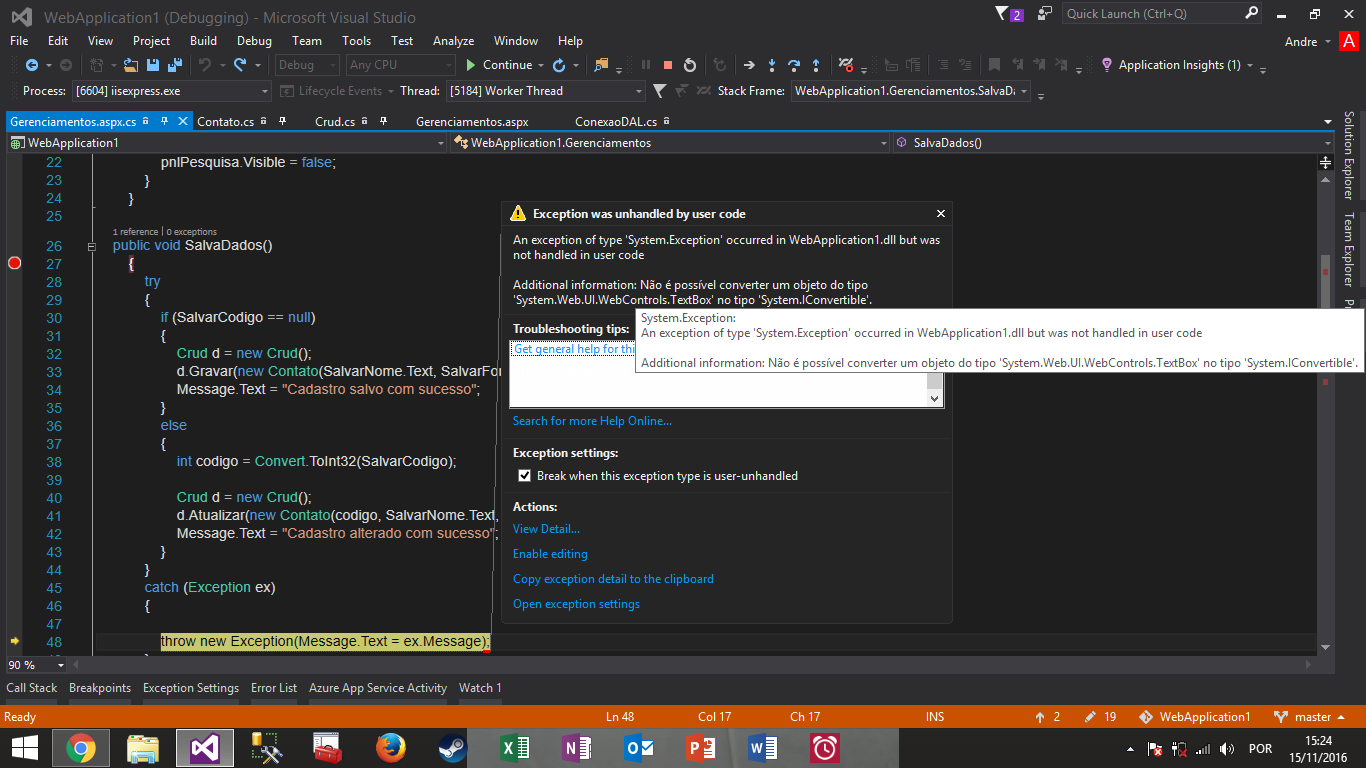Open the File menu

point(19,41)
